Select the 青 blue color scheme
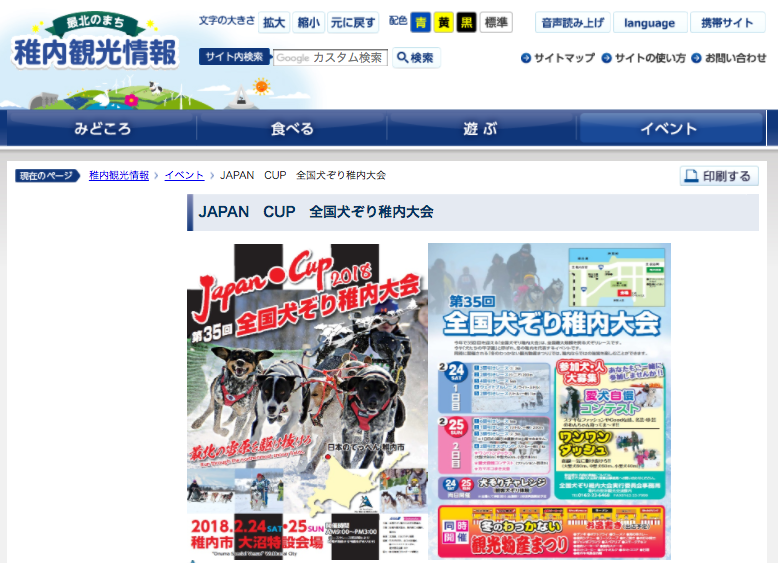This screenshot has width=778, height=563. pyautogui.click(x=420, y=23)
